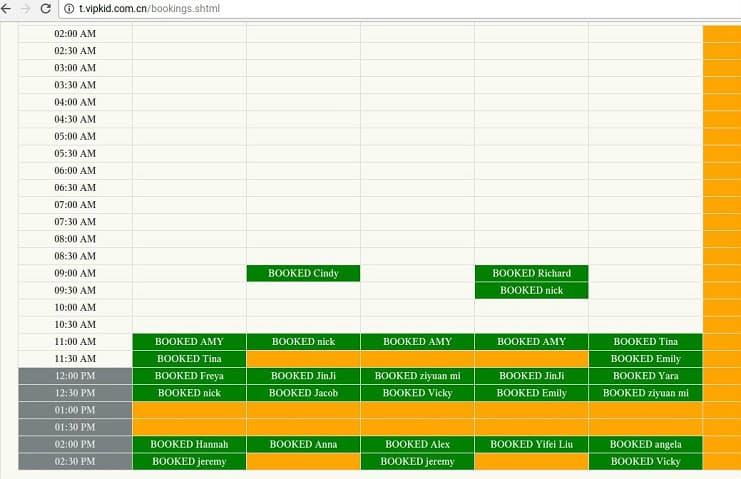The image size is (741, 479).
Task: Click the 07:30 AM time label
Action: (x=75, y=222)
